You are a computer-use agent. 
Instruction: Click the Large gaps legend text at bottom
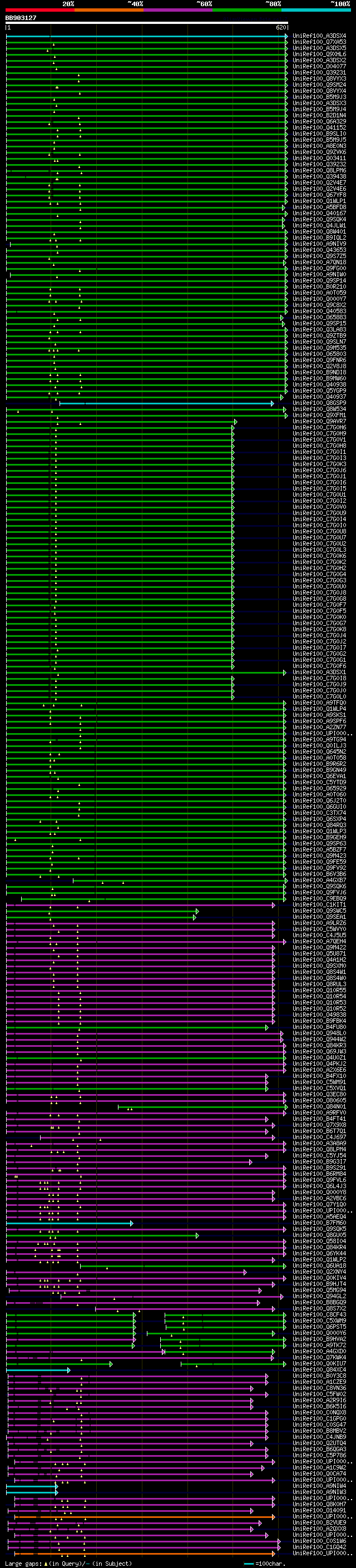click(68, 1564)
